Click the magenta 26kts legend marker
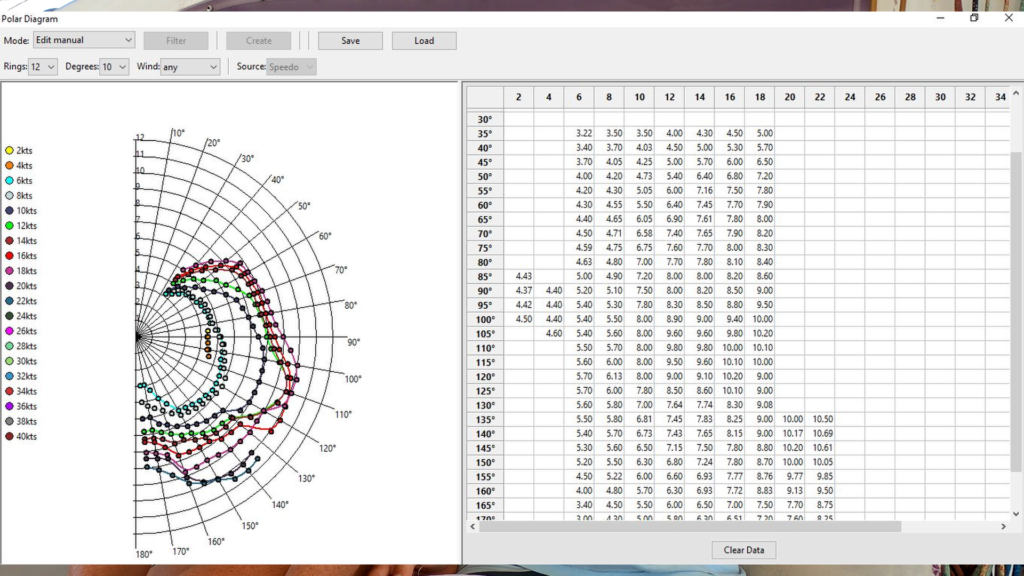The width and height of the screenshot is (1024, 576). (x=9, y=331)
